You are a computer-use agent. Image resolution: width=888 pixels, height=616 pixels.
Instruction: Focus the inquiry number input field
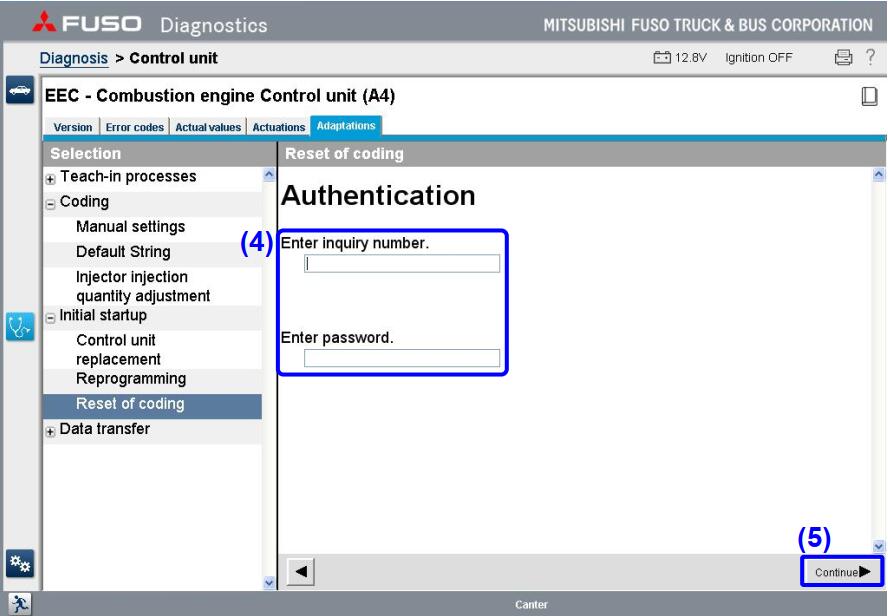tap(402, 263)
